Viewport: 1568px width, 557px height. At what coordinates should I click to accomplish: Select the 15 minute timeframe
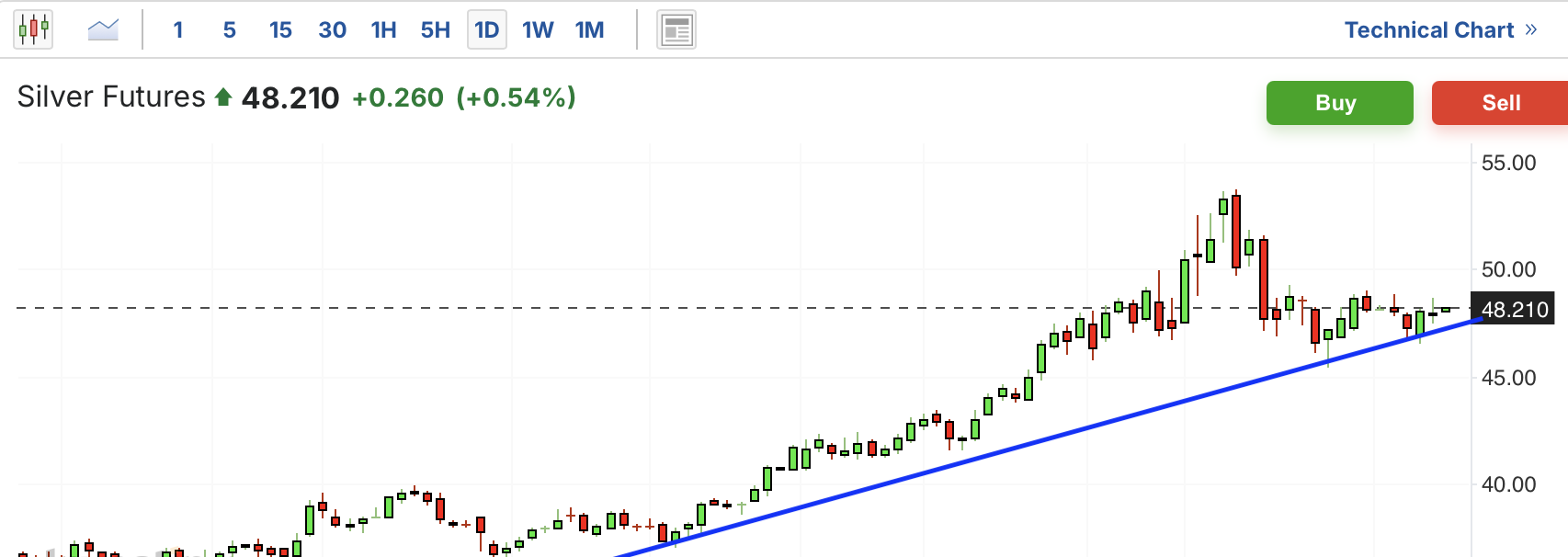[280, 30]
